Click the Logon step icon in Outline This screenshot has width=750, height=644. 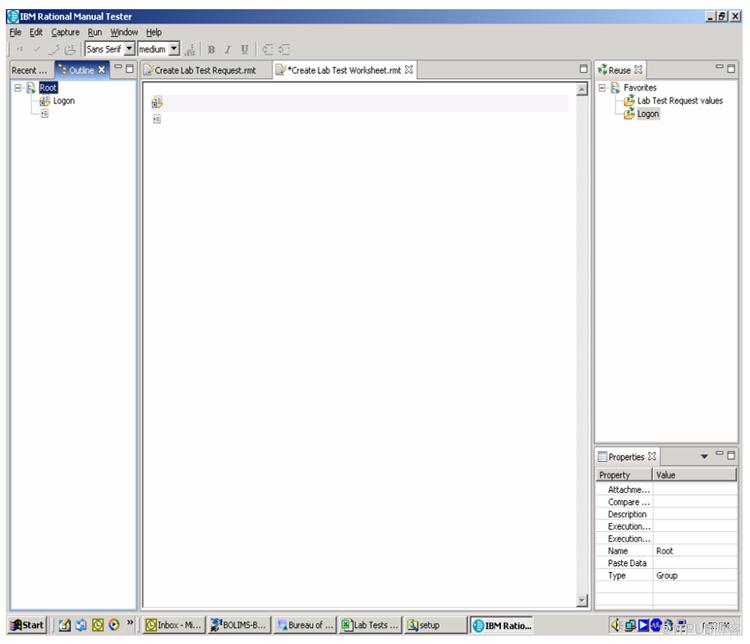[44, 101]
